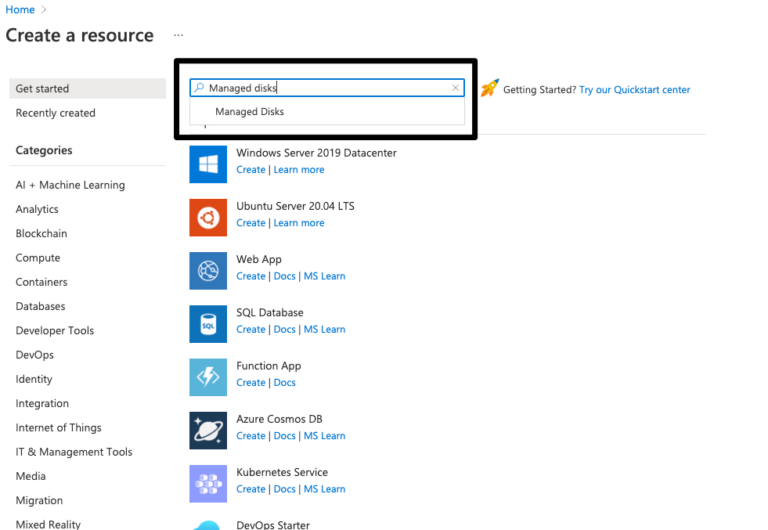
Task: Click the Windows Server 2019 Datacenter icon
Action: [208, 164]
